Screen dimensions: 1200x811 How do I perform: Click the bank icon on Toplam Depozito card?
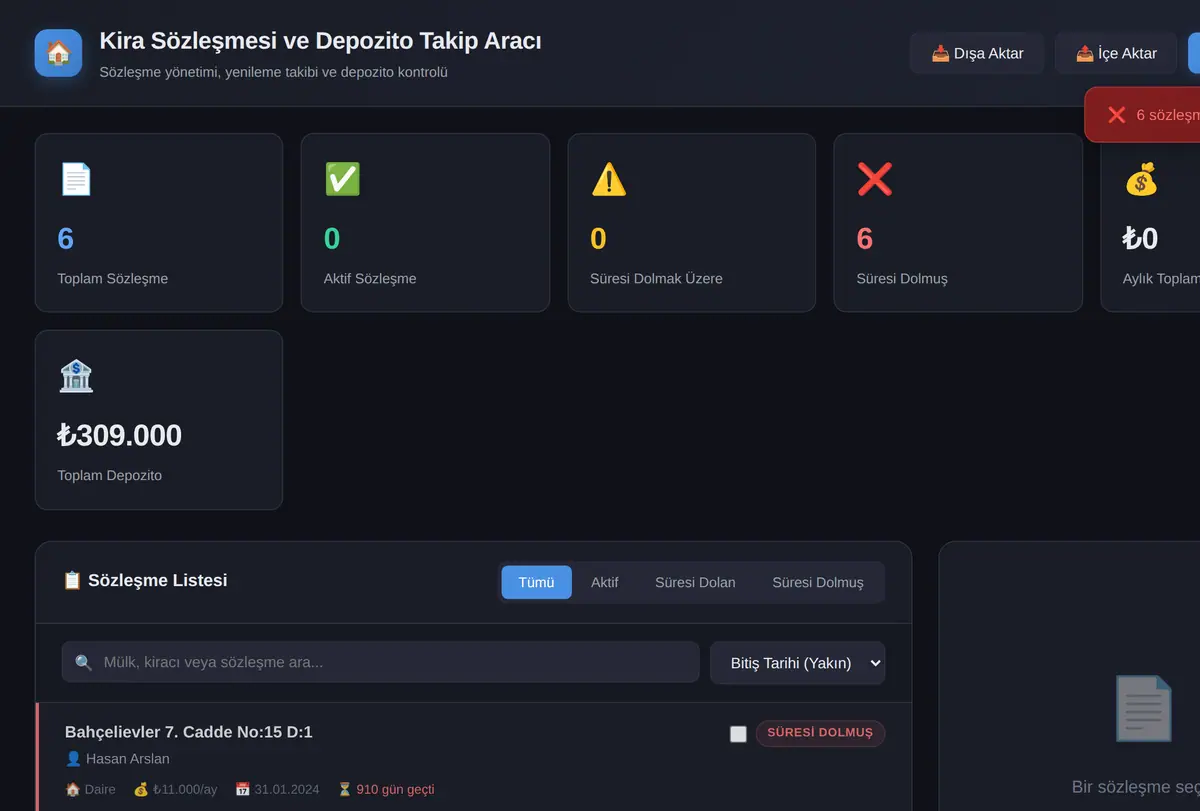click(x=76, y=376)
